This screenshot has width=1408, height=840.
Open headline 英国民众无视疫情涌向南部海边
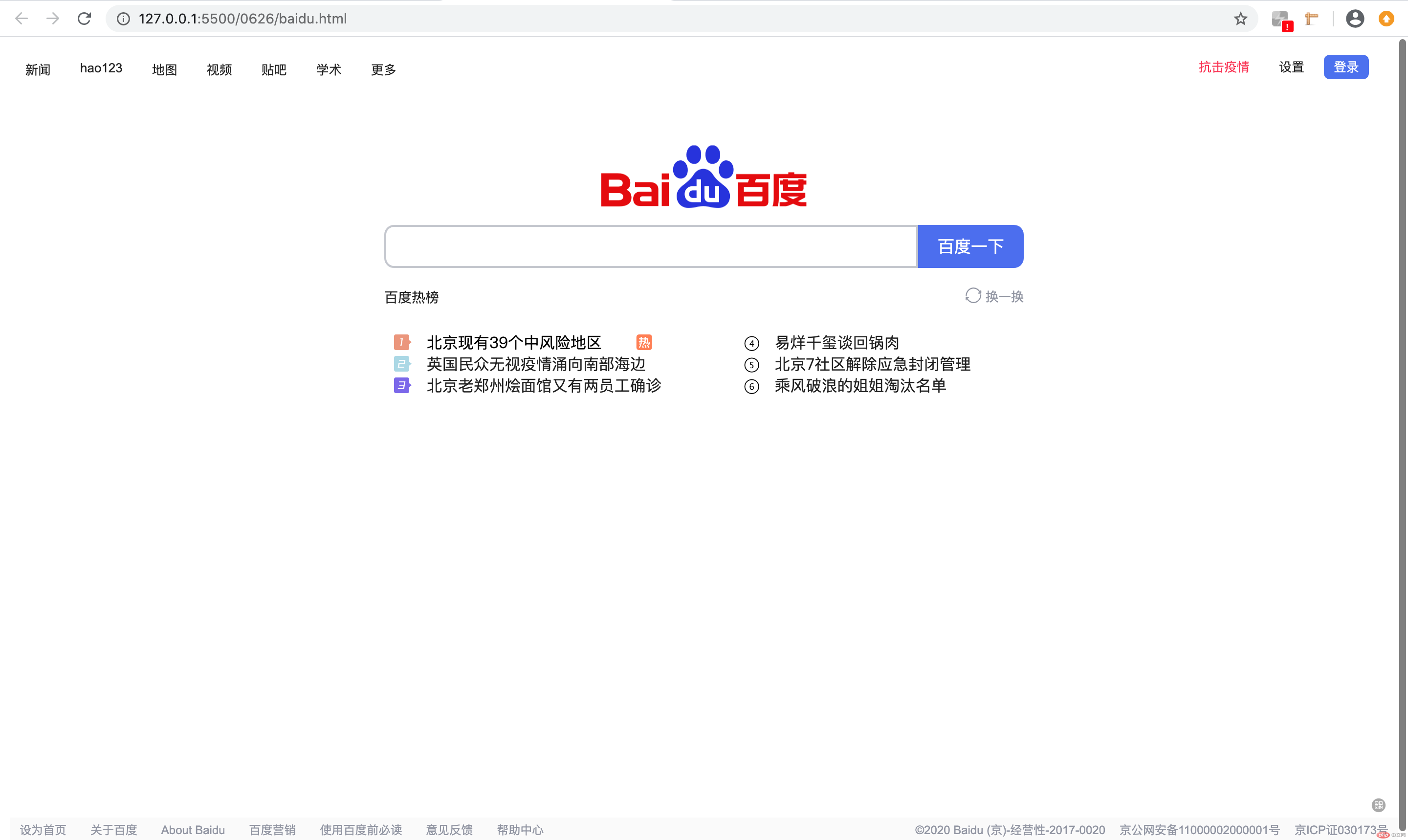click(x=536, y=364)
